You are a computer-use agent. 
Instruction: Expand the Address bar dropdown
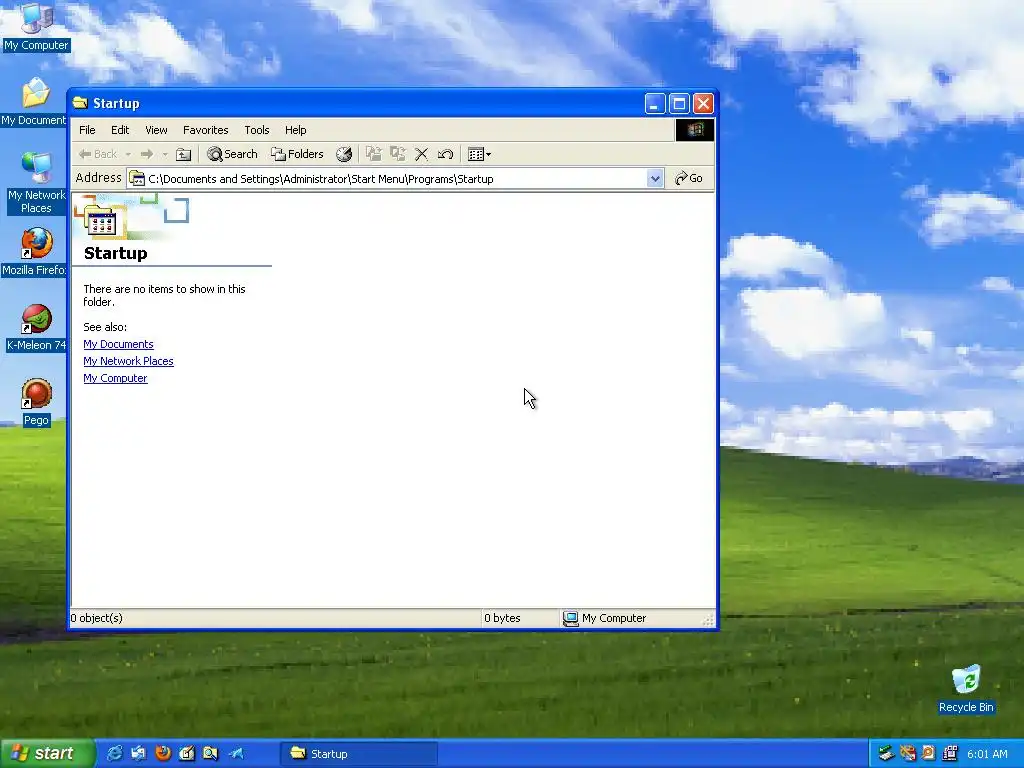[x=655, y=178]
